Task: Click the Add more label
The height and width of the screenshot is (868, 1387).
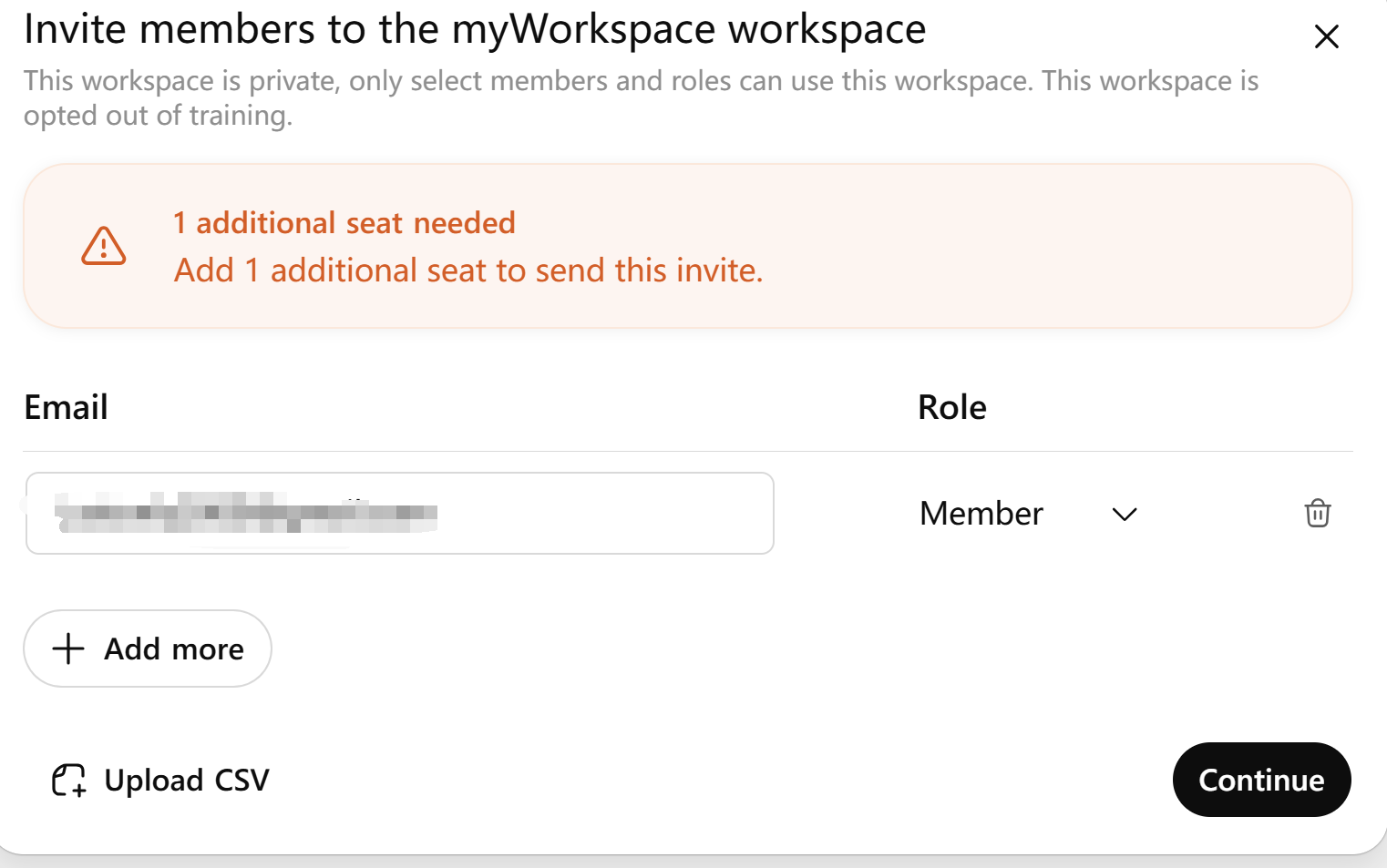Action: [174, 648]
